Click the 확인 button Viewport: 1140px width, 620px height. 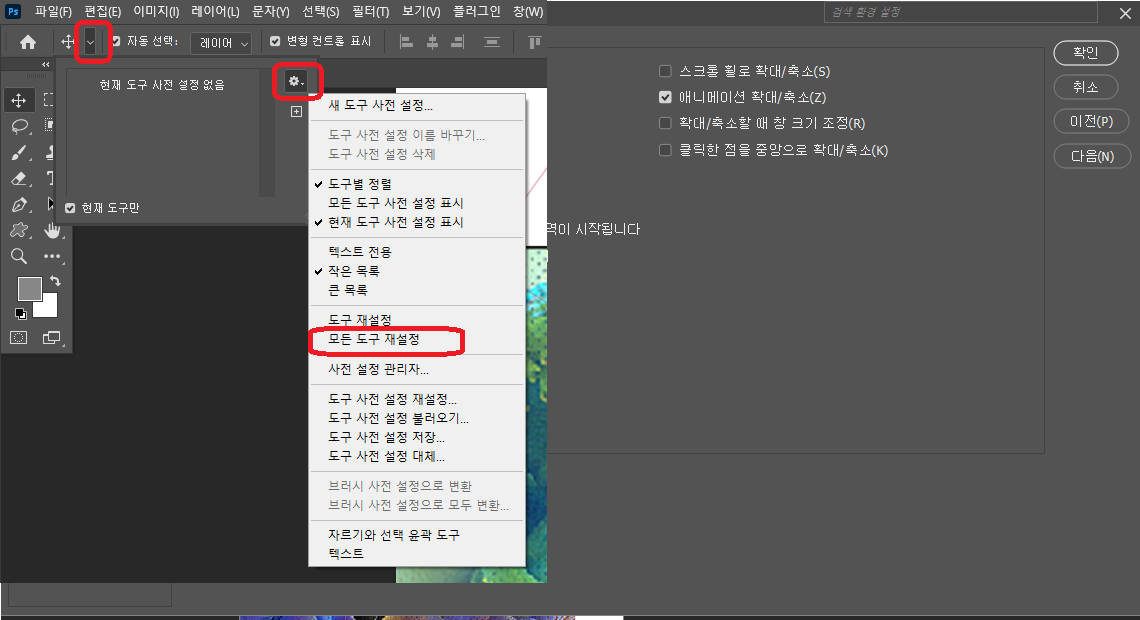click(x=1086, y=53)
